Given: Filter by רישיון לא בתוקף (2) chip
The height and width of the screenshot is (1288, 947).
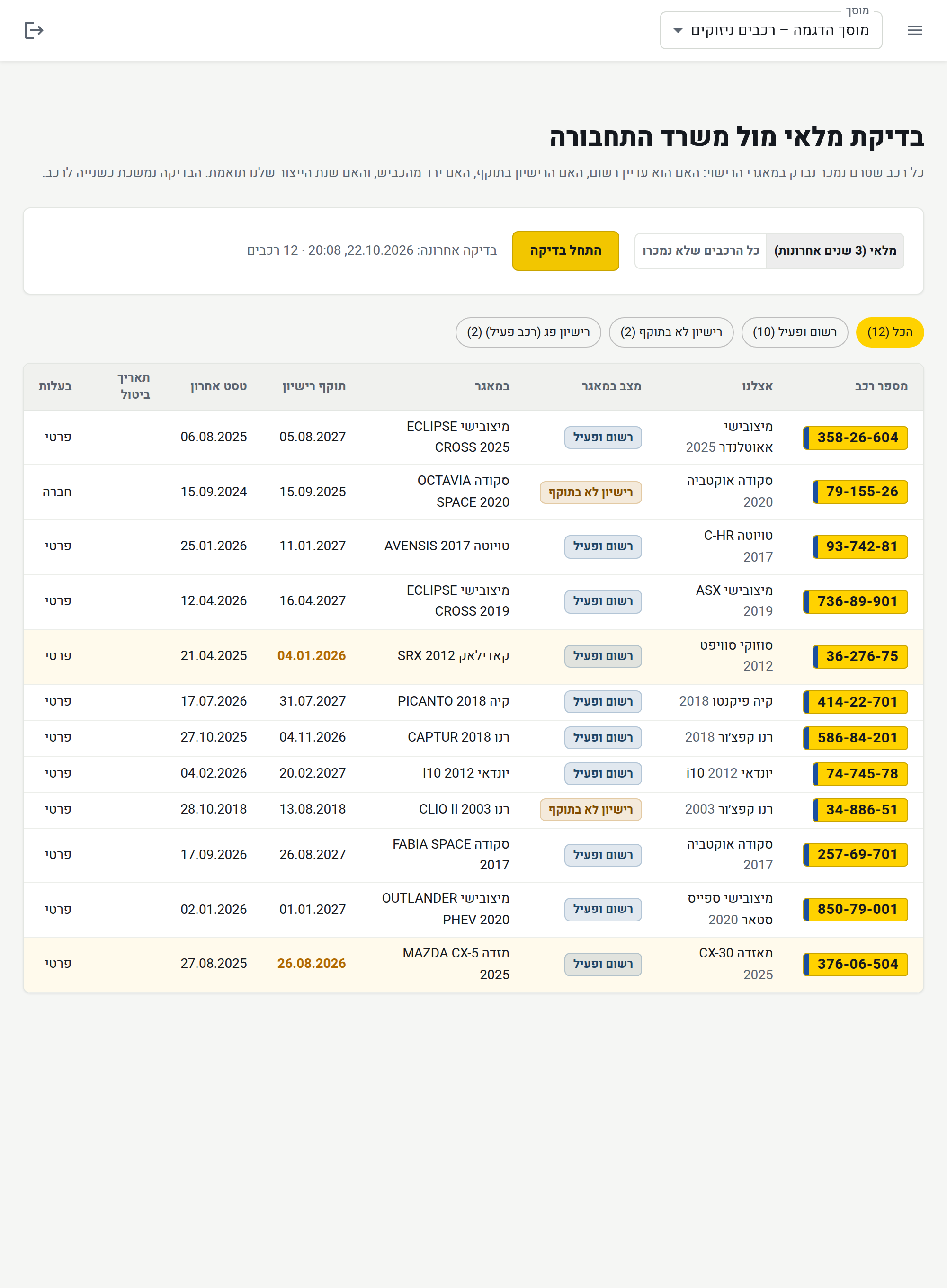Looking at the screenshot, I should pos(670,332).
